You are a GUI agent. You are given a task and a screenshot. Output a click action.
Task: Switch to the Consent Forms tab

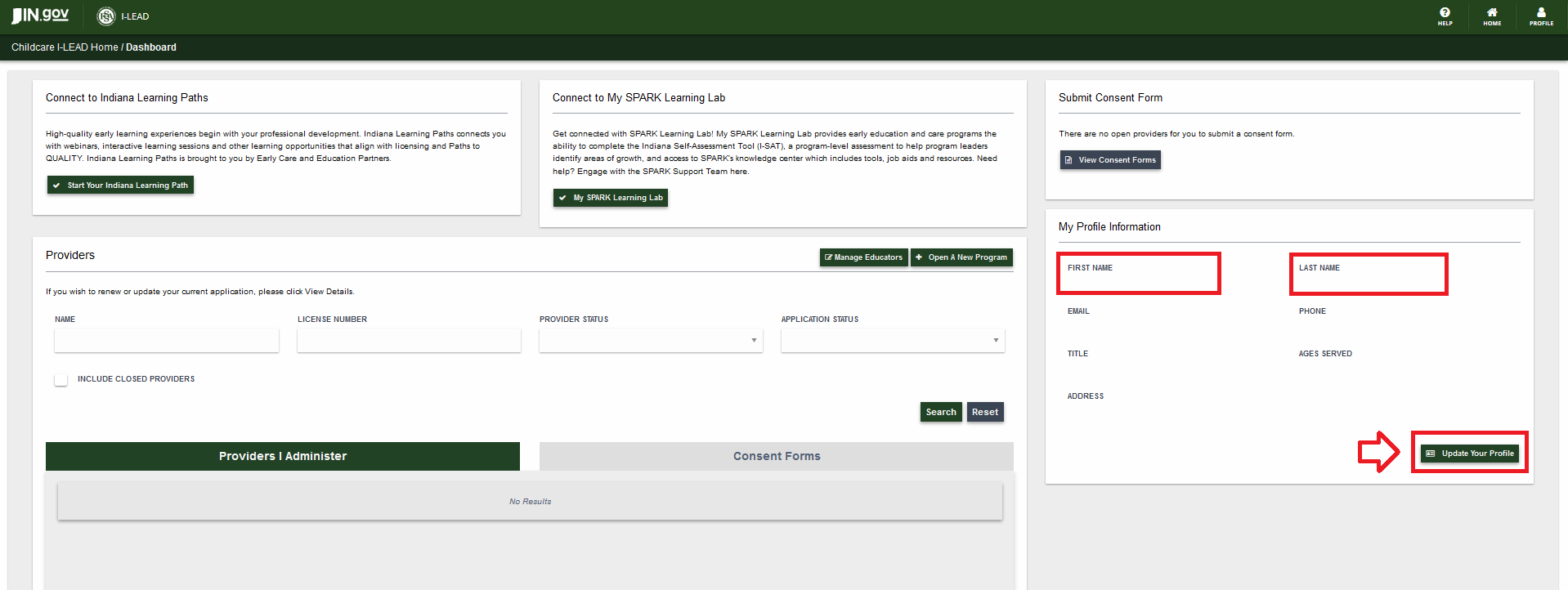pyautogui.click(x=776, y=456)
